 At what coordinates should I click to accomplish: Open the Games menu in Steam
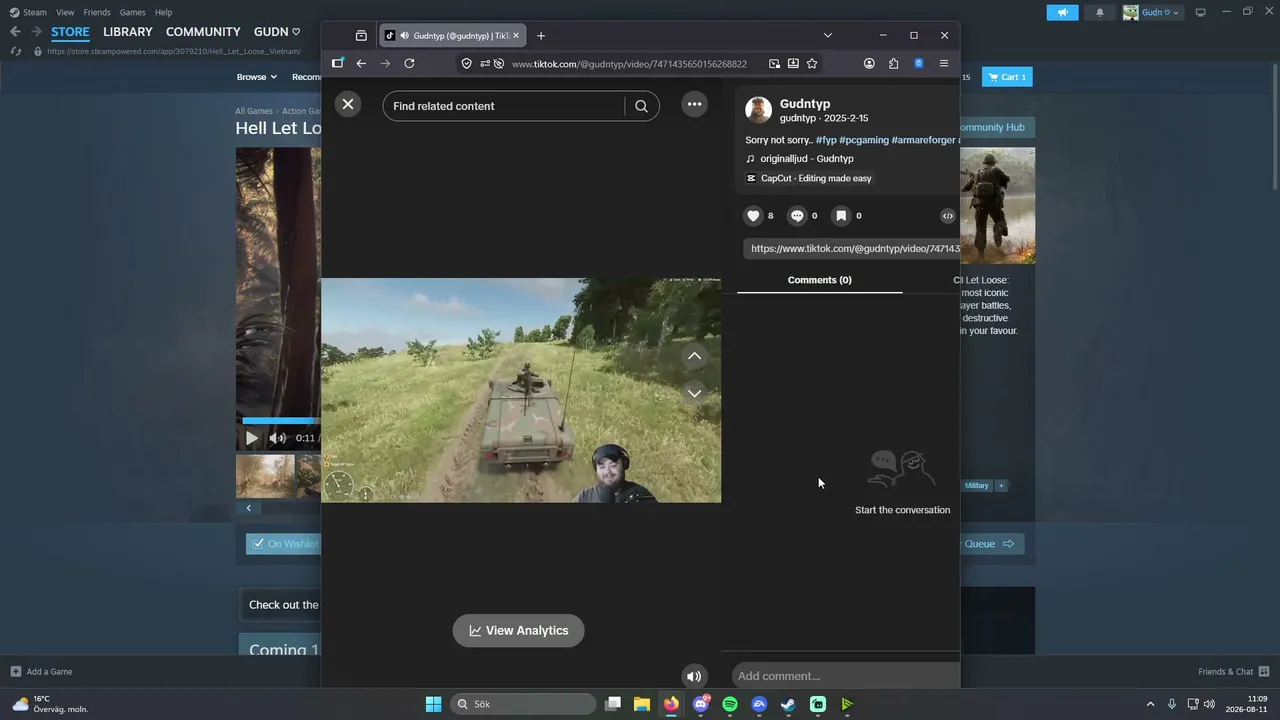click(132, 12)
